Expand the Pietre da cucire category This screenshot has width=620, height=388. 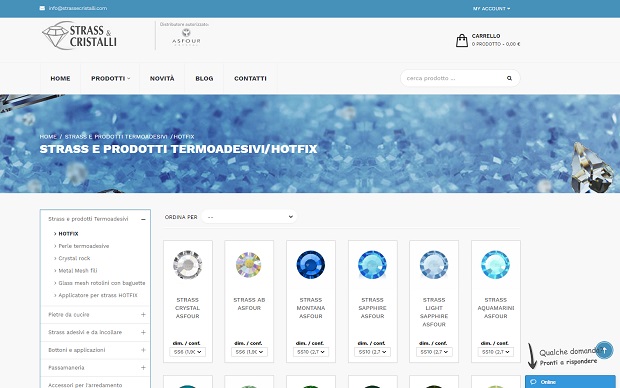click(x=143, y=314)
